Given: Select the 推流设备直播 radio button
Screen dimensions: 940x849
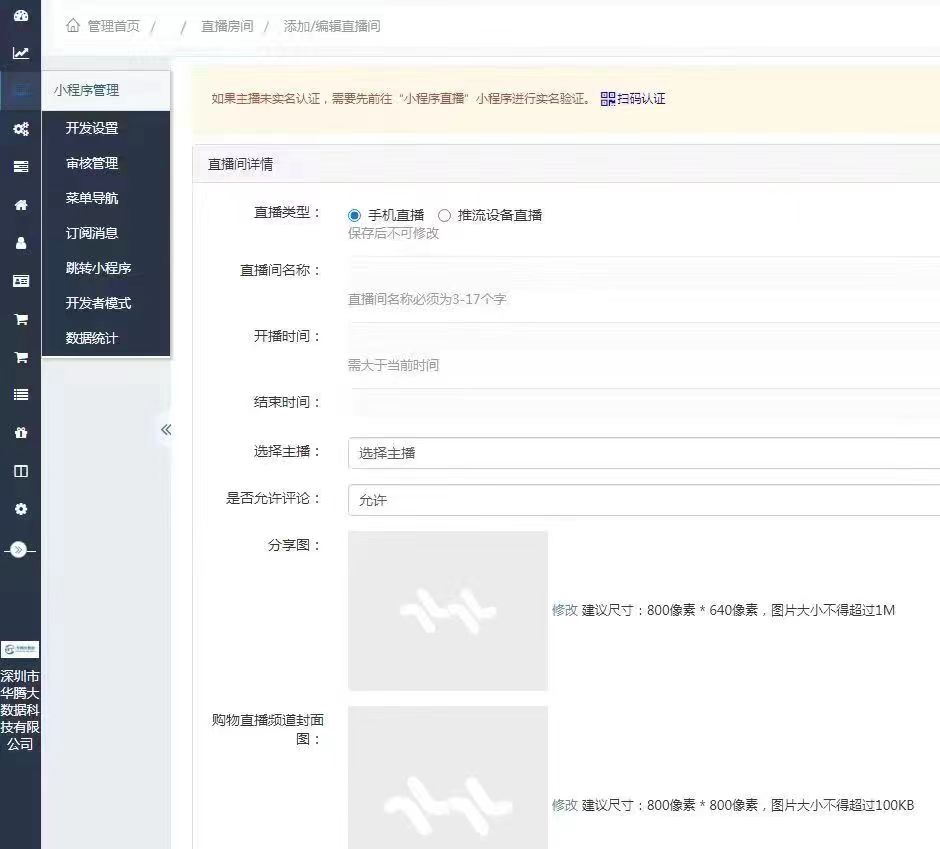Looking at the screenshot, I should click(445, 215).
